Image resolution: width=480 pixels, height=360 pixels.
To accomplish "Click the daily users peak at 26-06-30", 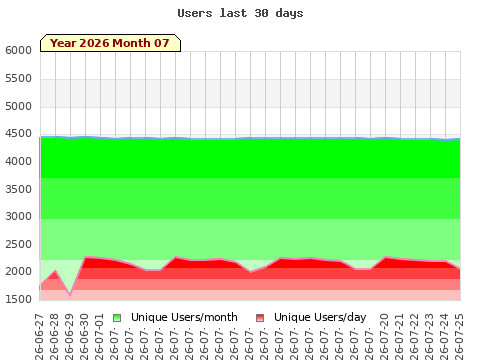I will tap(86, 257).
